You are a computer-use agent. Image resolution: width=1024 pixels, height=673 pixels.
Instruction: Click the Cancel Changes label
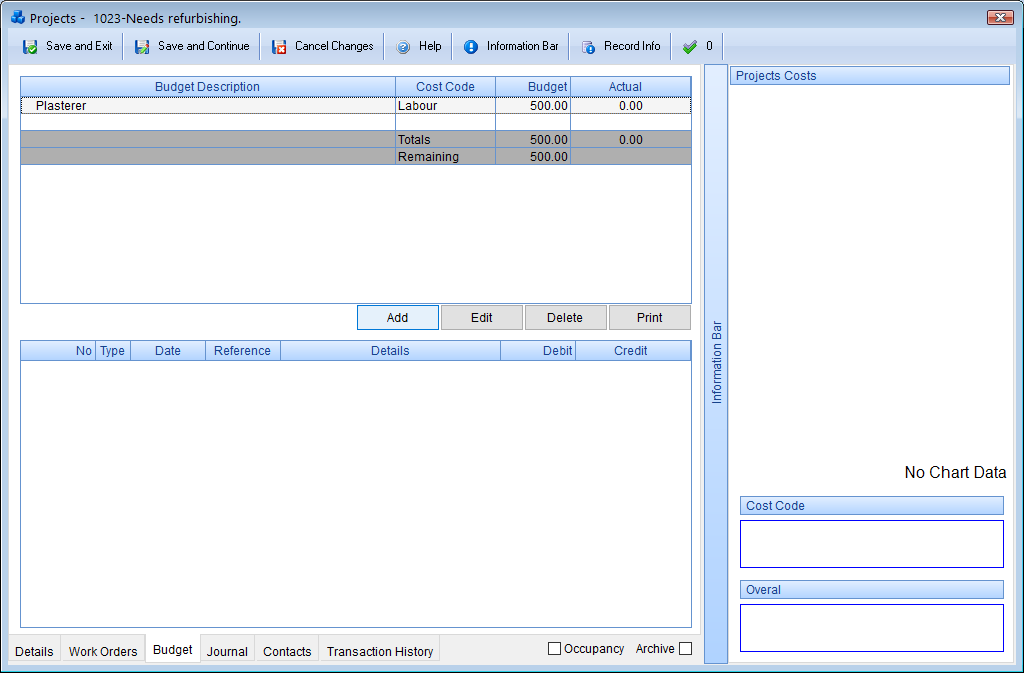click(334, 46)
